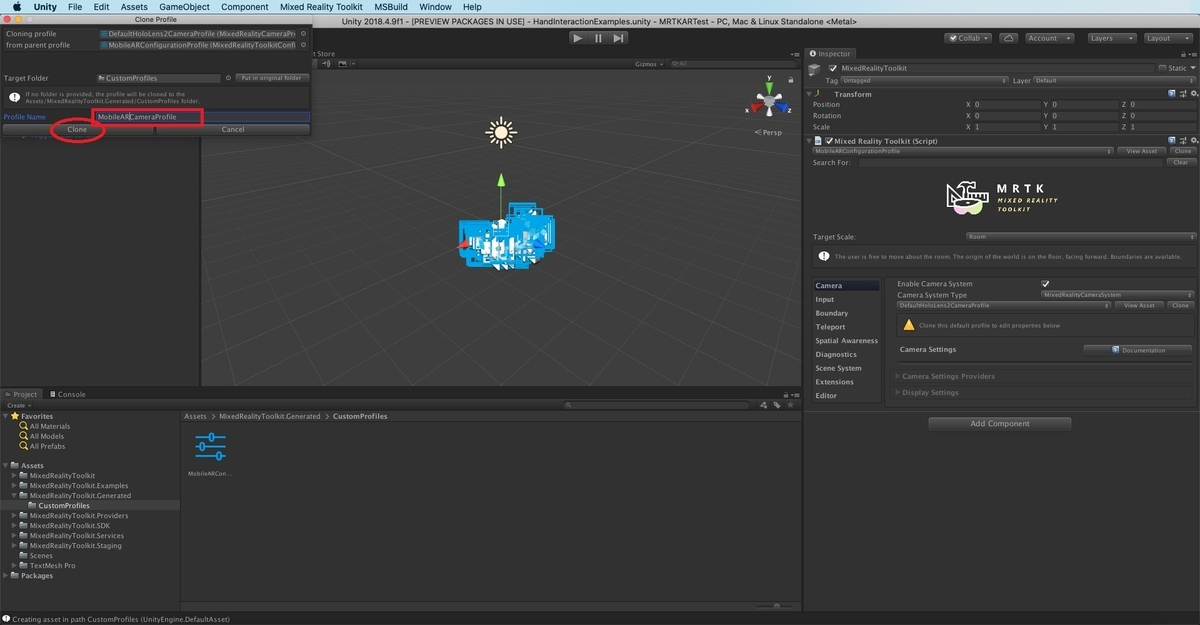Click the directional light sun icon in scene
This screenshot has height=625, width=1200.
500,132
